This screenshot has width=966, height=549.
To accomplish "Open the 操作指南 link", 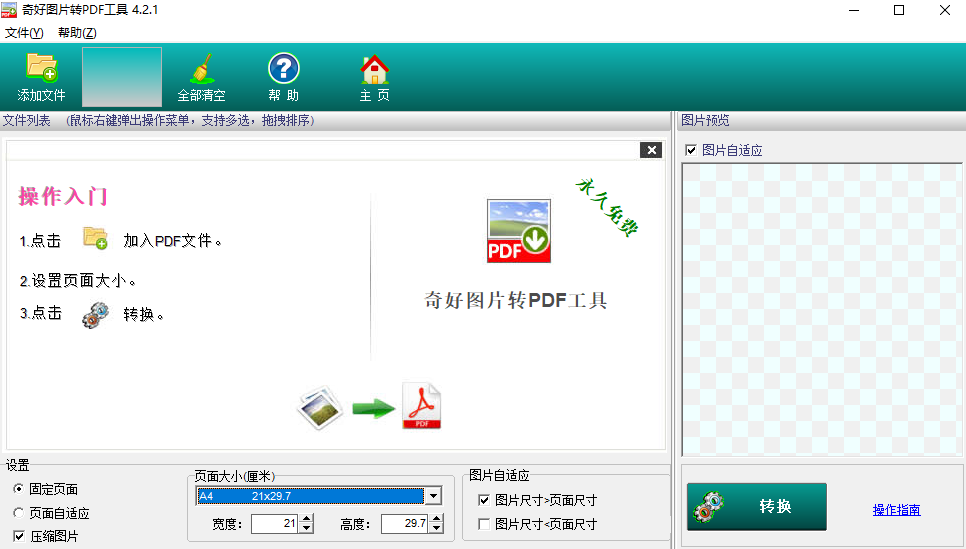I will pyautogui.click(x=896, y=510).
